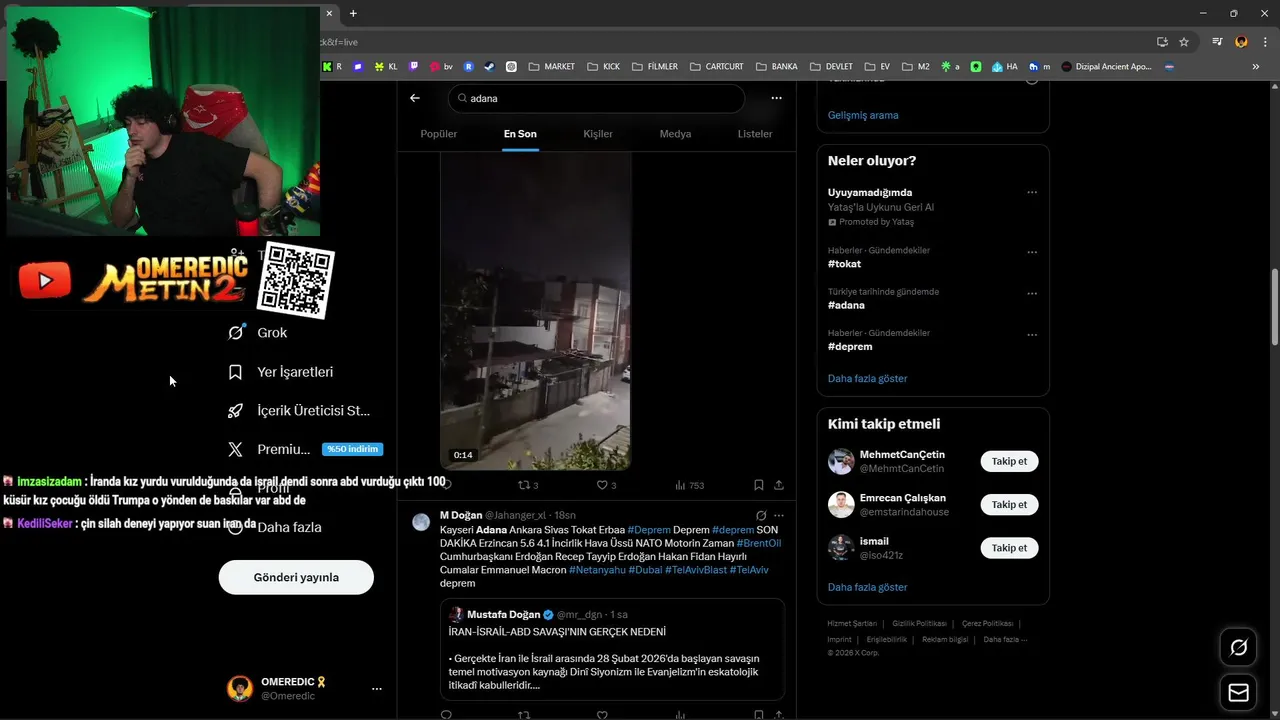Follow Emrecan Çalışkan
The image size is (1280, 720).
(1009, 504)
